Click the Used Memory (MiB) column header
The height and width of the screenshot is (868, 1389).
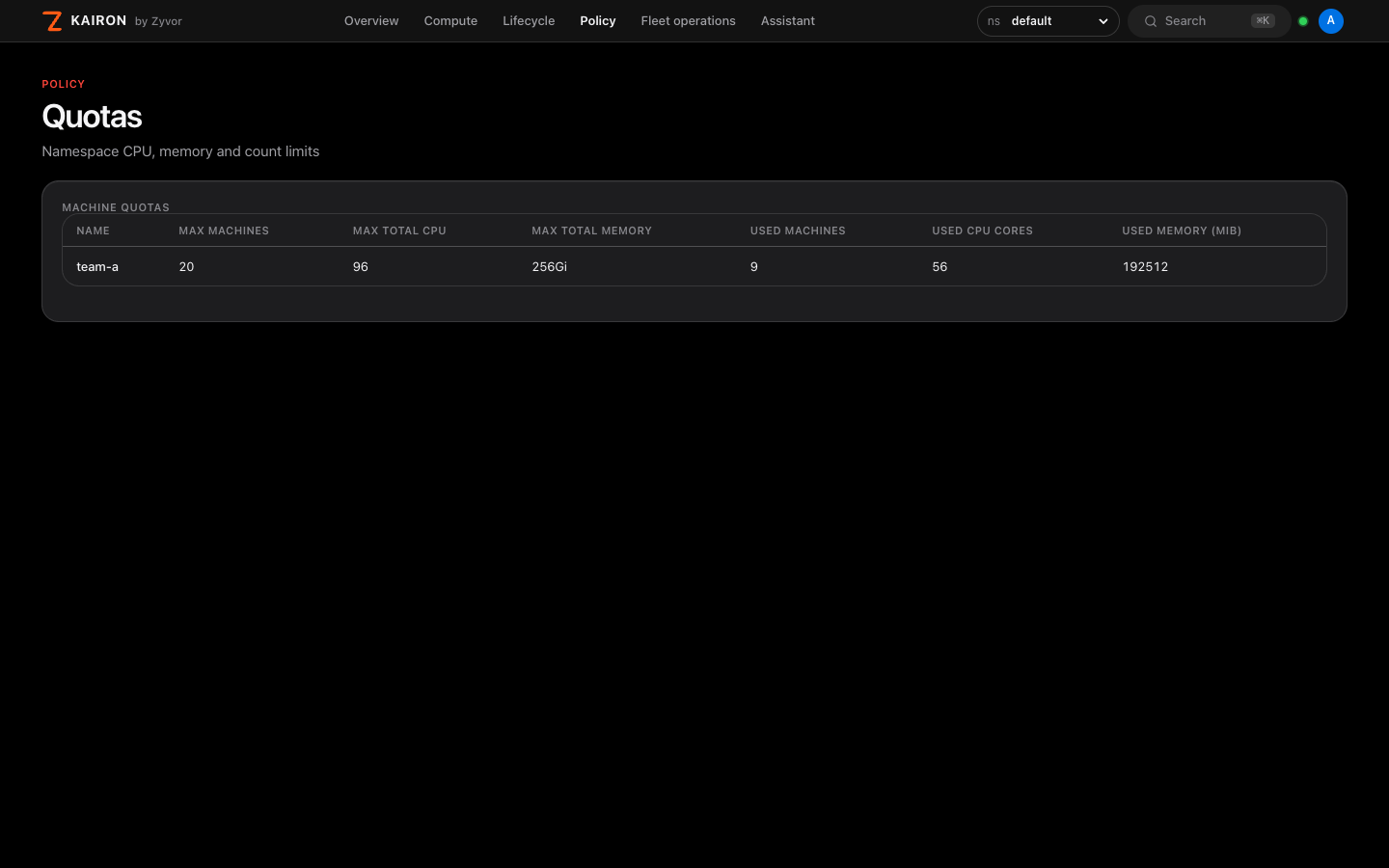1182,231
